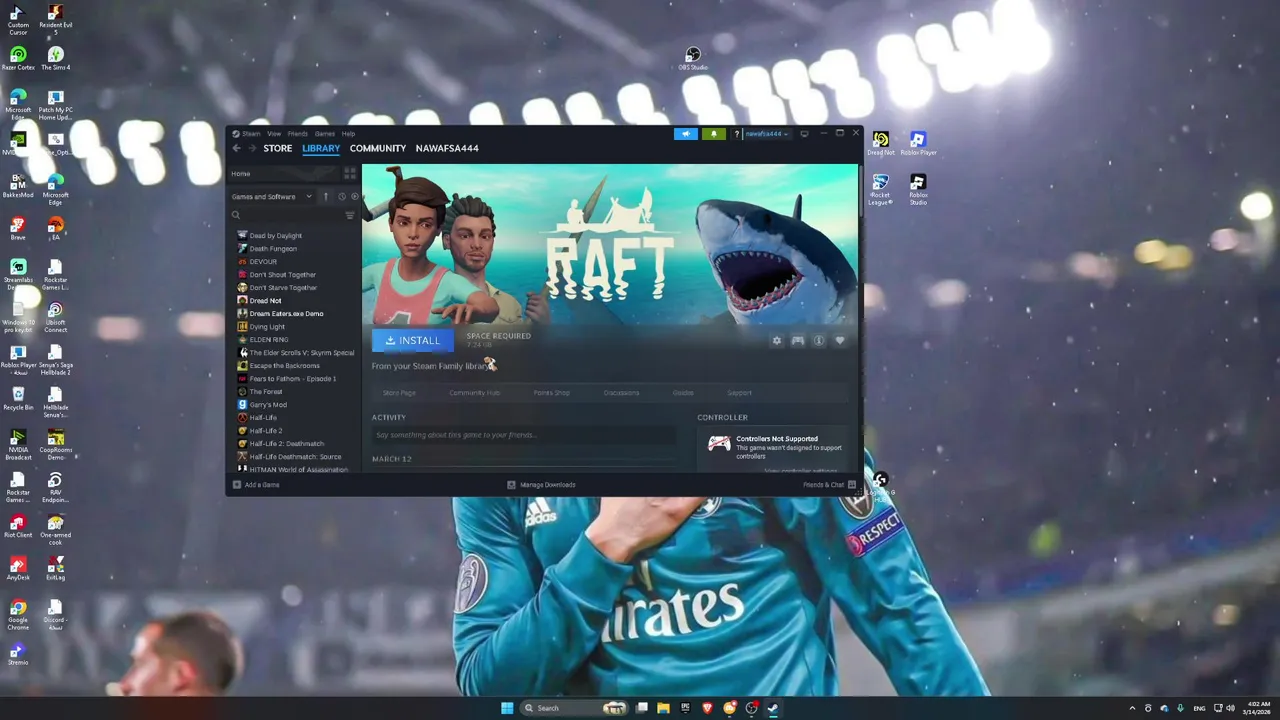
Task: Open Roblox Studio desktop shortcut
Action: click(x=918, y=189)
